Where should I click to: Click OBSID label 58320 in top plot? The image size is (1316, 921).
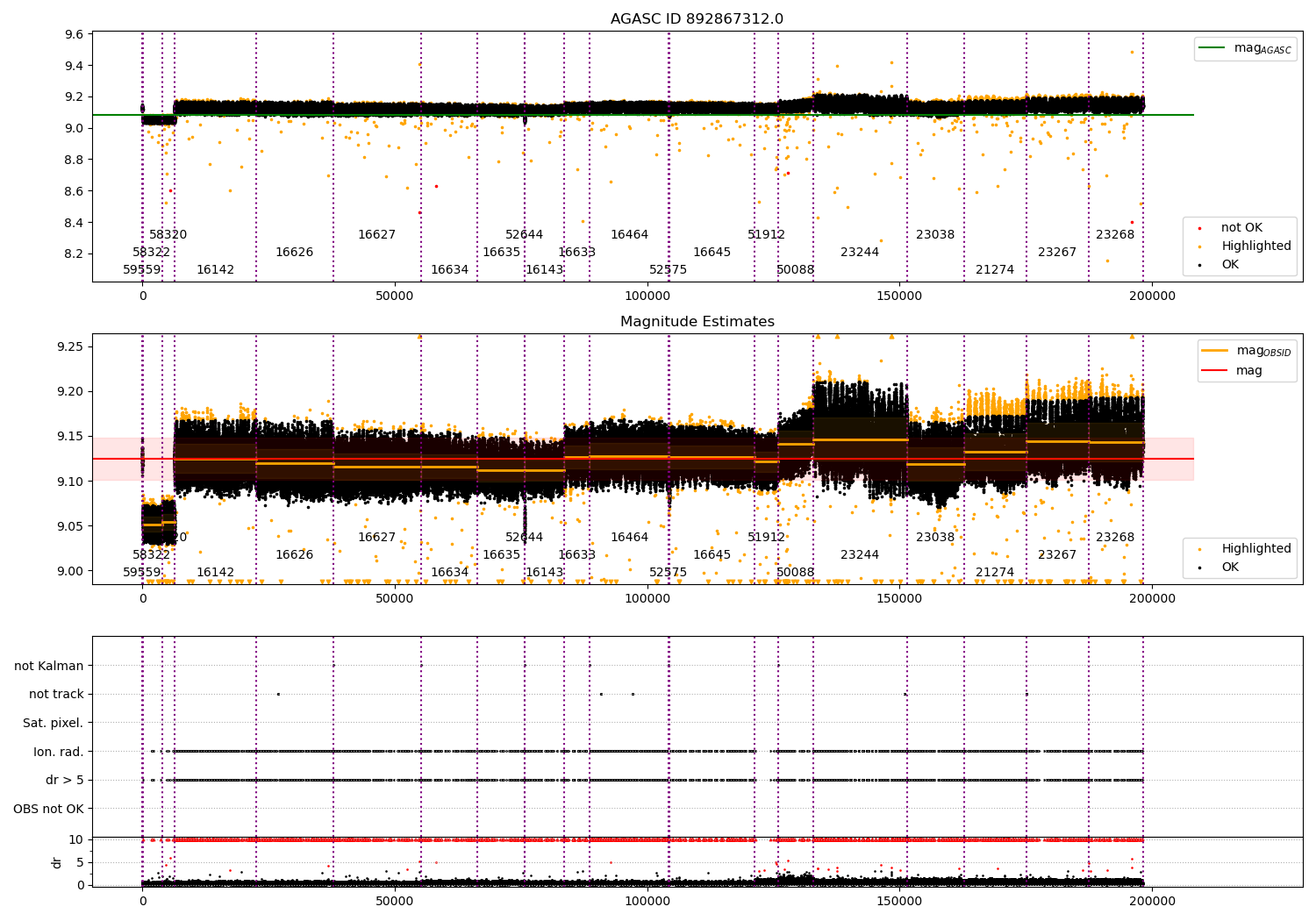point(168,235)
